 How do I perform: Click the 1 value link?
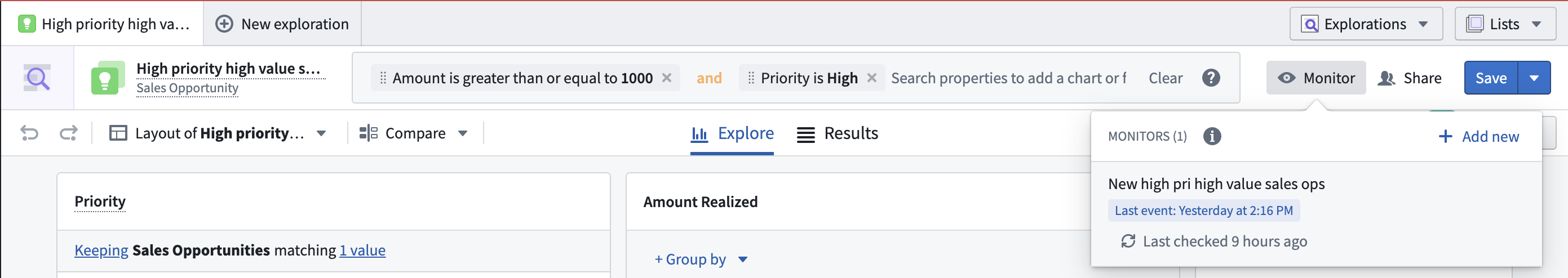tap(362, 250)
